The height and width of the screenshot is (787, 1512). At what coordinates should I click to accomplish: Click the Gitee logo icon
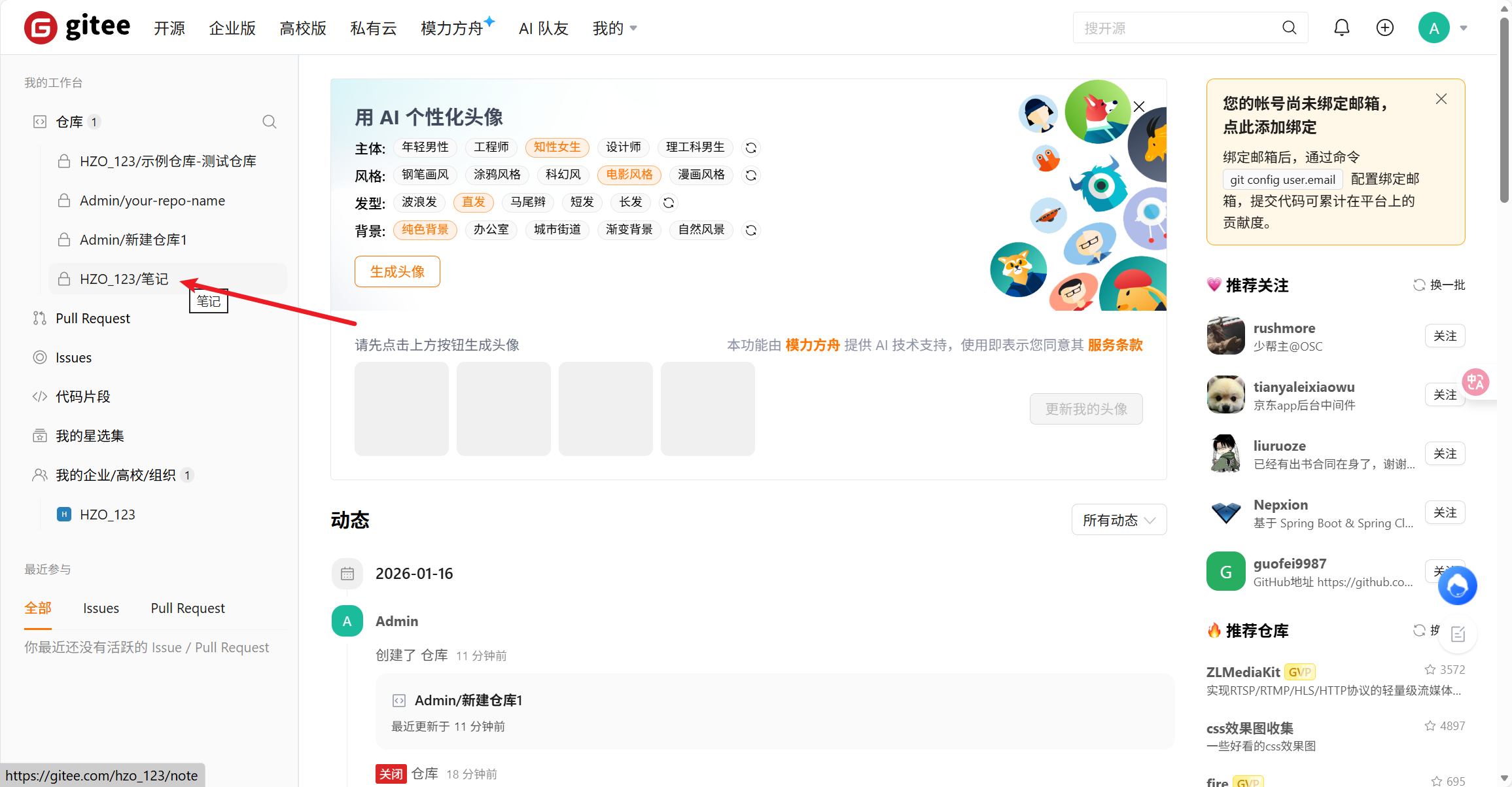41,27
